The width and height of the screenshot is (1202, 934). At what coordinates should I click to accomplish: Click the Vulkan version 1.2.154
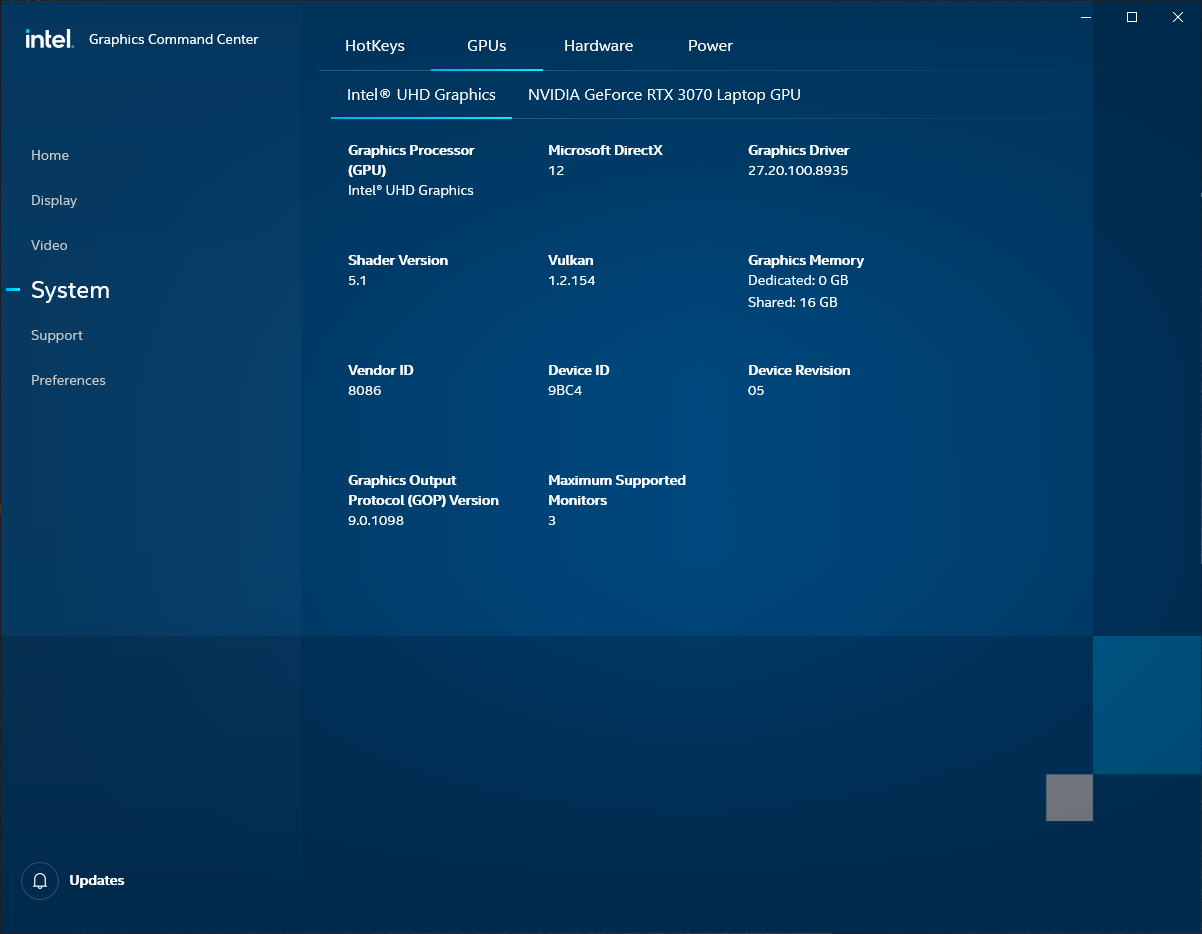572,281
